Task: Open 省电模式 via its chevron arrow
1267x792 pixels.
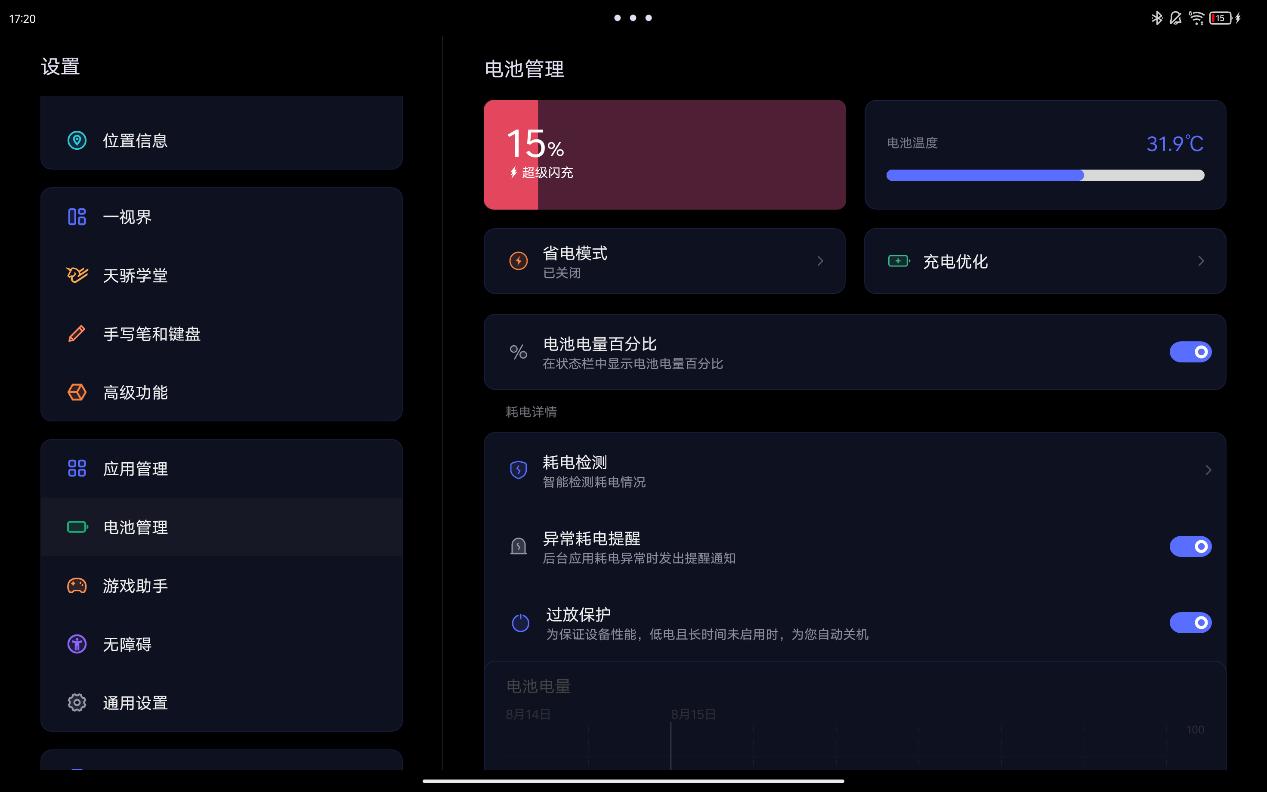Action: pyautogui.click(x=821, y=261)
